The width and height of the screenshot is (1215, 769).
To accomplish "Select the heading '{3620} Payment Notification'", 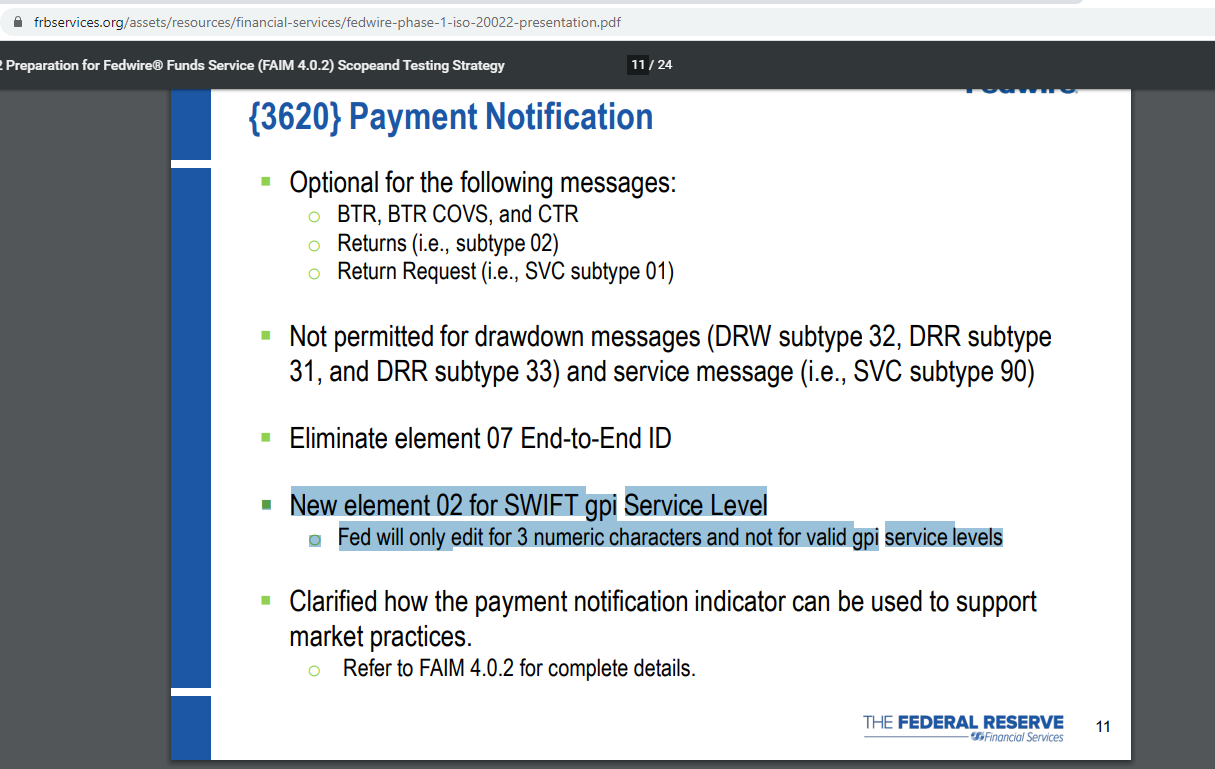I will [444, 117].
